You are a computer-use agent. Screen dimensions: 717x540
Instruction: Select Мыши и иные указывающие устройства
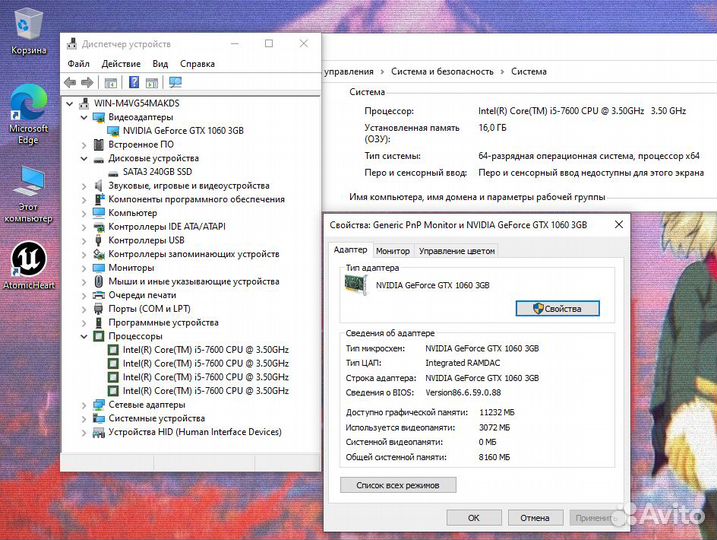(x=193, y=282)
